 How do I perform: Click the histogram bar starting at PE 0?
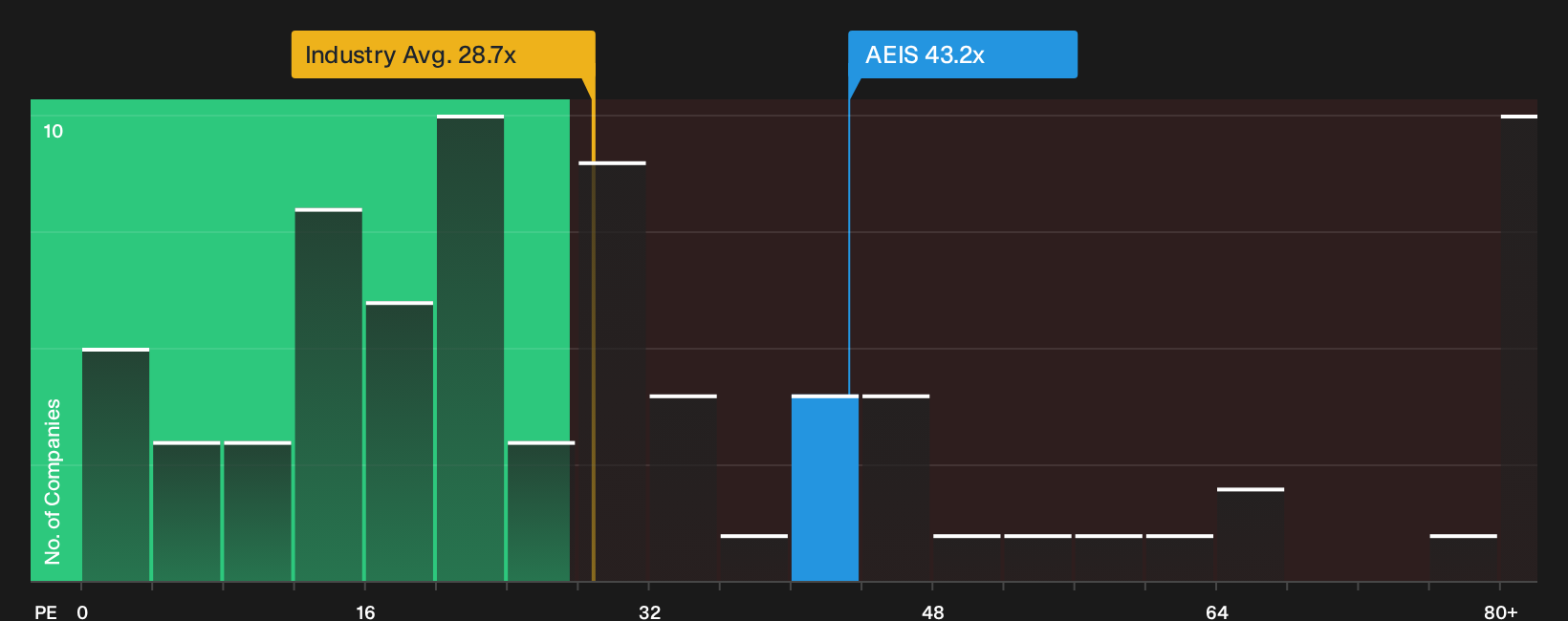pyautogui.click(x=116, y=464)
